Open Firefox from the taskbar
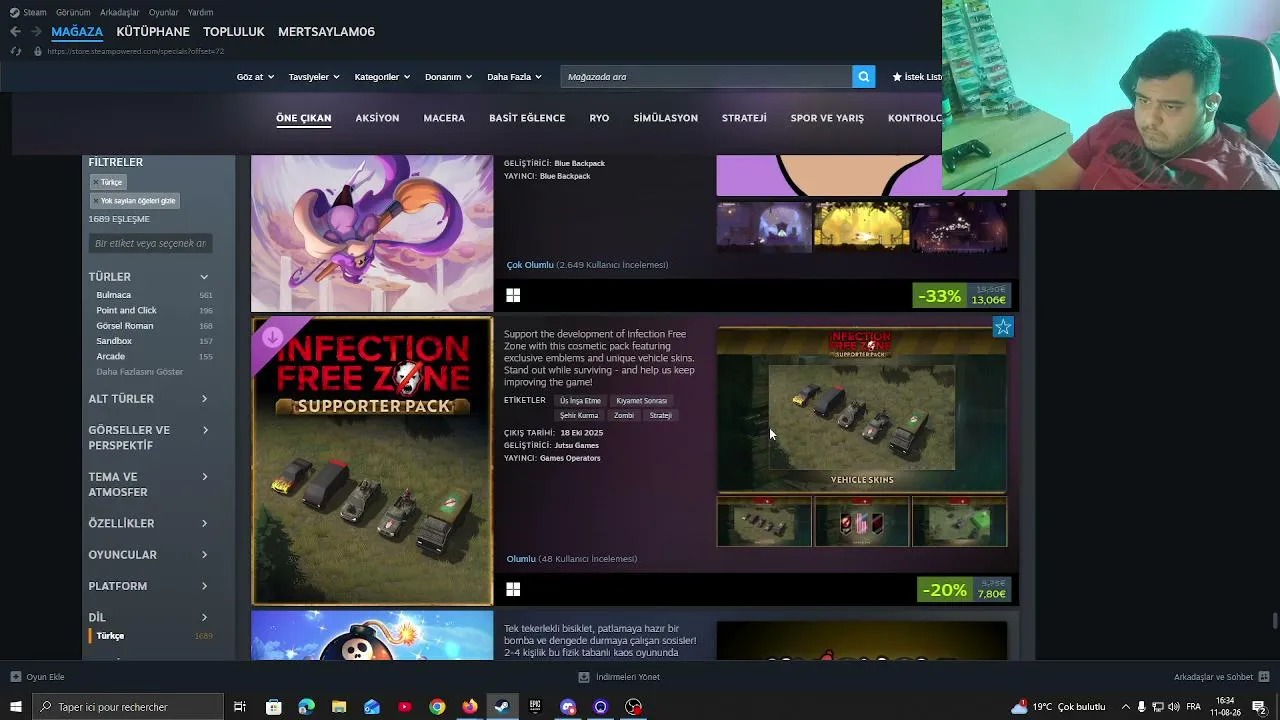Screen dimensions: 1280x720 470,707
